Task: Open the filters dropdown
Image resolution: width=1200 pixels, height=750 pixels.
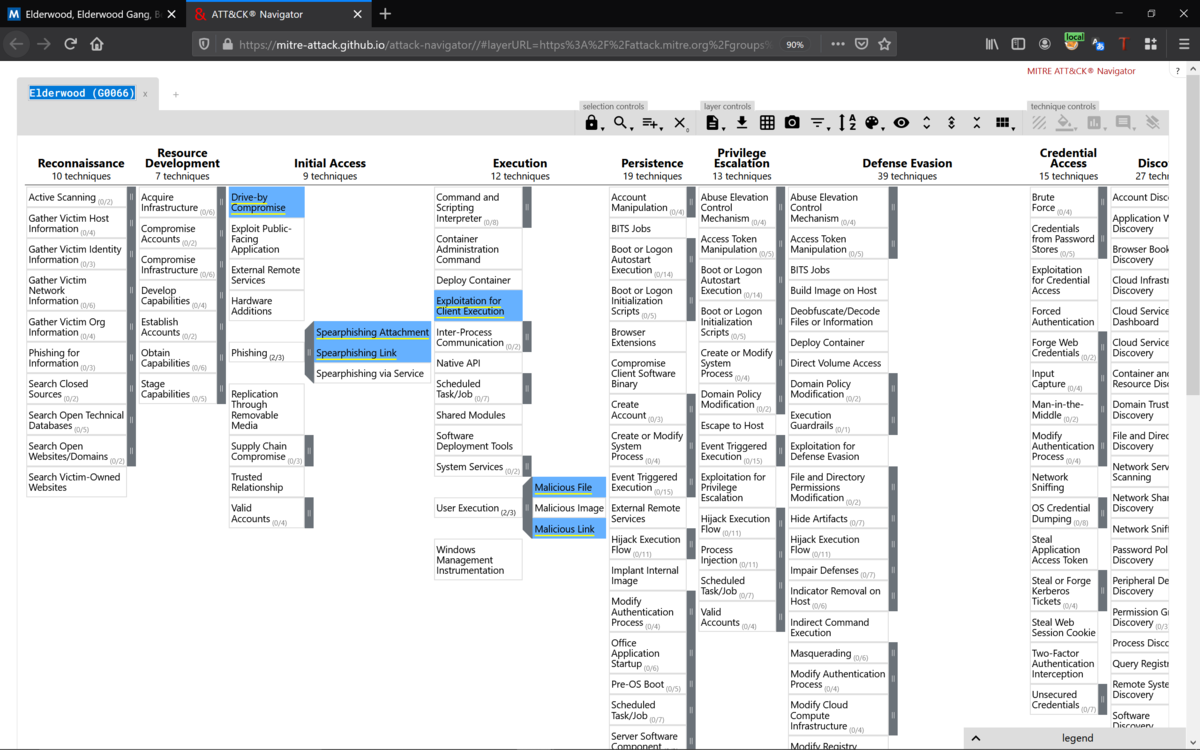Action: point(819,123)
